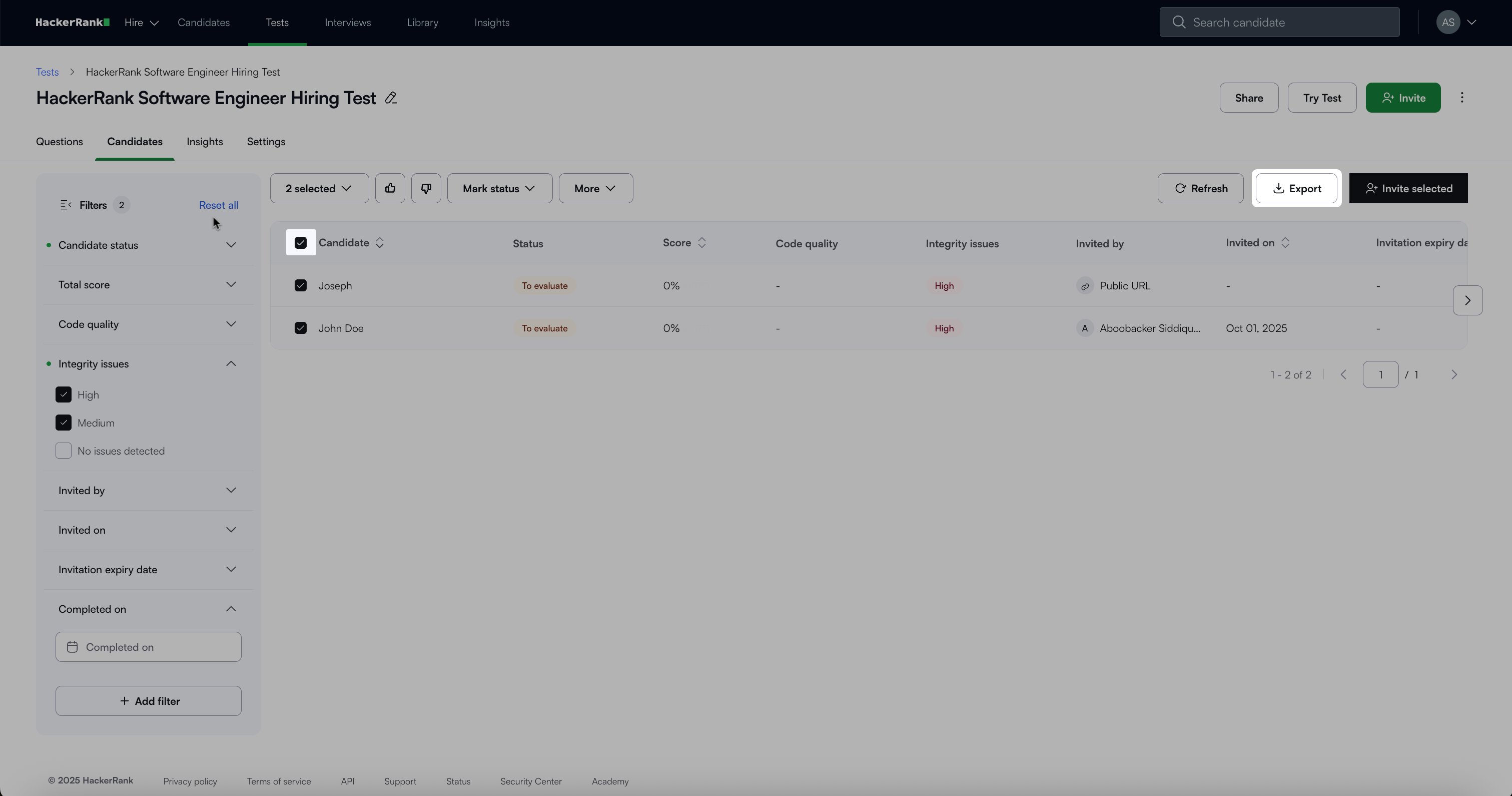The image size is (1512, 796).
Task: Click the pencil edit icon beside test title
Action: click(x=391, y=98)
